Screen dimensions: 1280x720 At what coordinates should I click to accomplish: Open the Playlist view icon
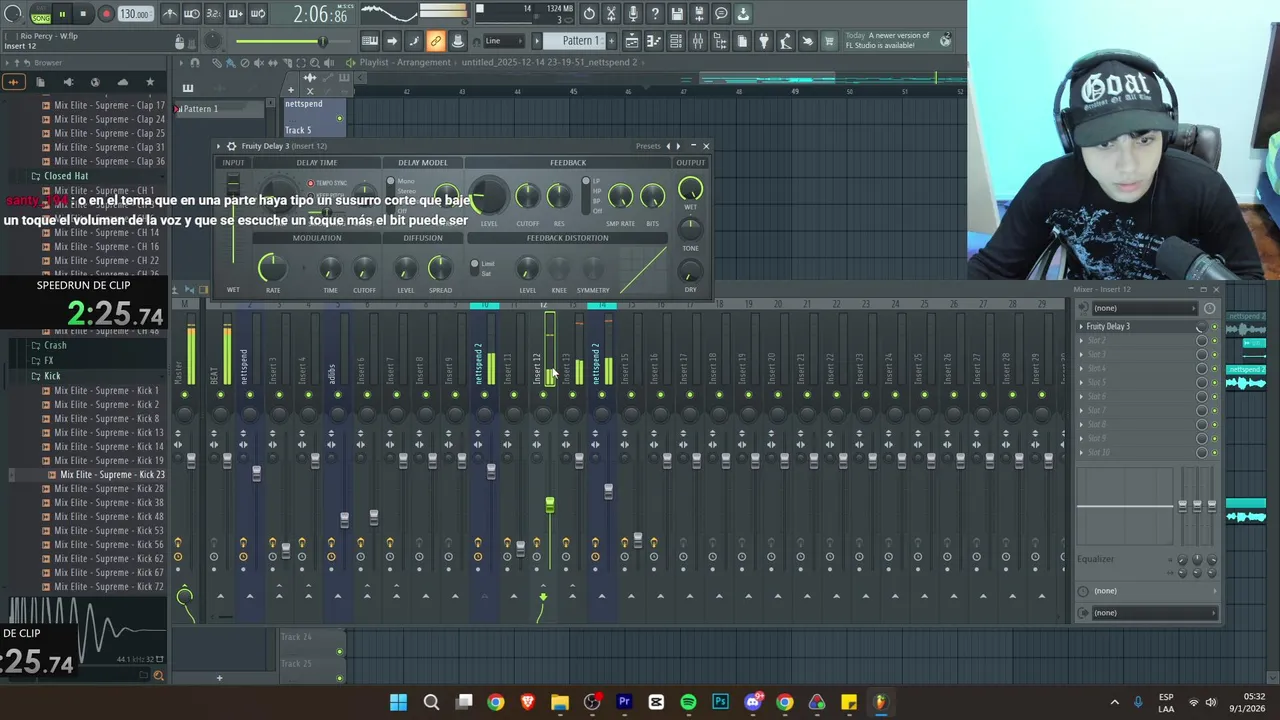pos(632,41)
